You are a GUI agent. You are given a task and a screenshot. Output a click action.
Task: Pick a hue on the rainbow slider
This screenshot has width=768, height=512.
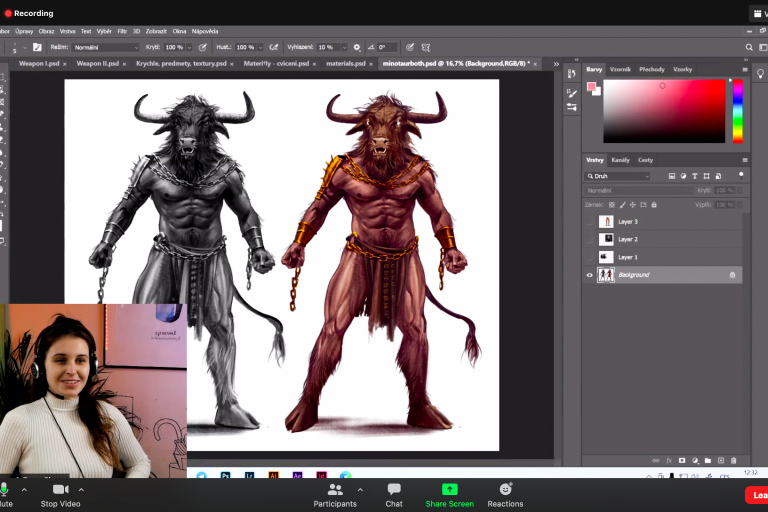[738, 110]
